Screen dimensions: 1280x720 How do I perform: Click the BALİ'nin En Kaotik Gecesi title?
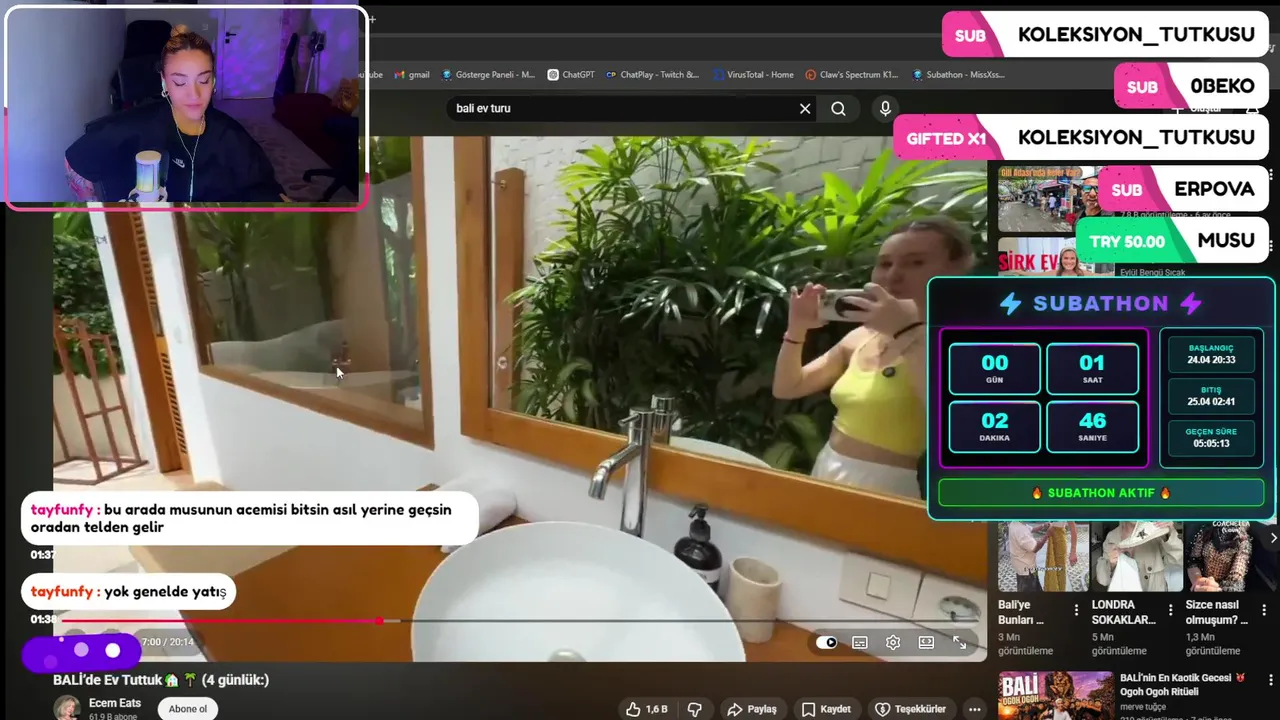pos(1184,684)
